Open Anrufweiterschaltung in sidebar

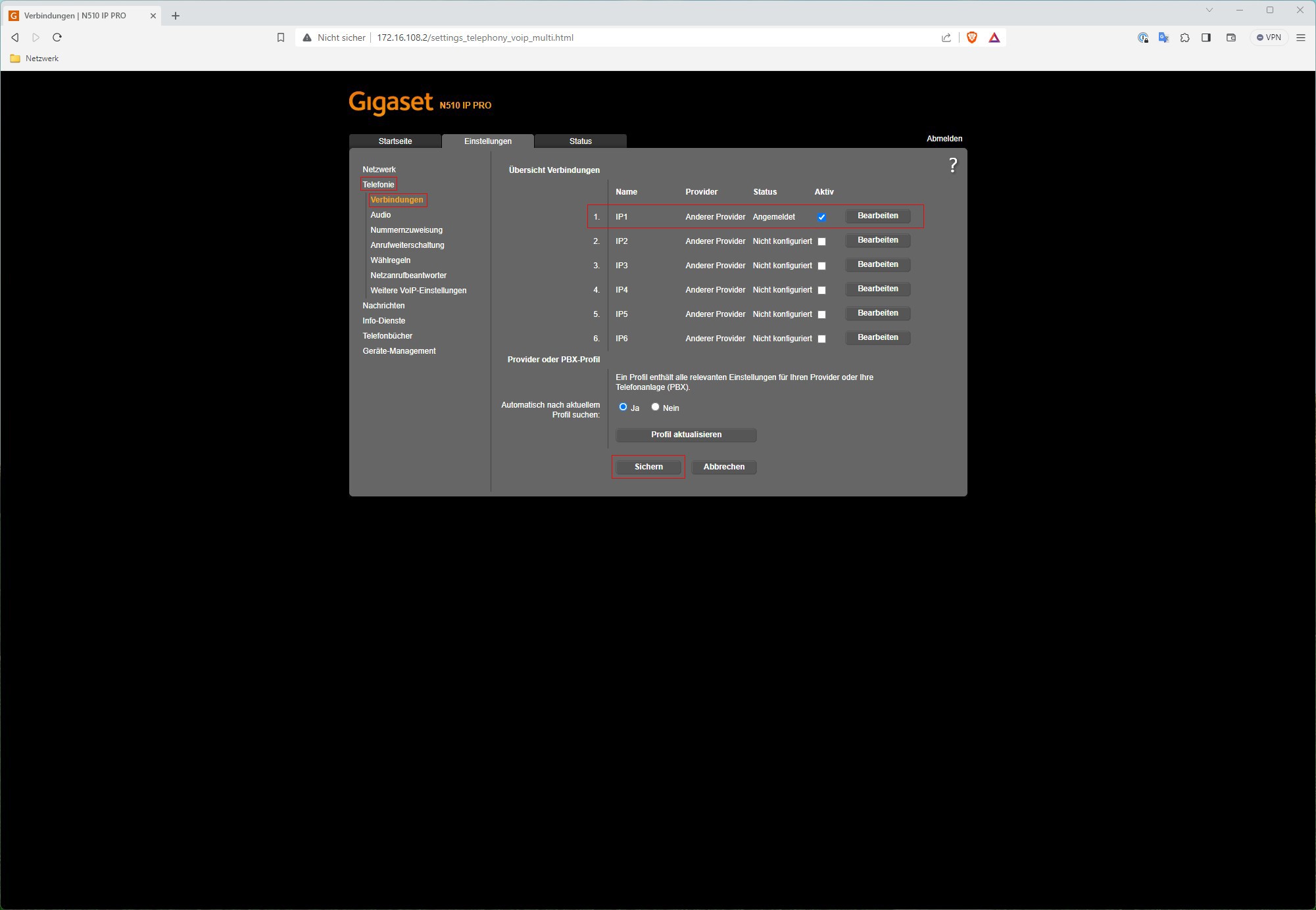(407, 245)
